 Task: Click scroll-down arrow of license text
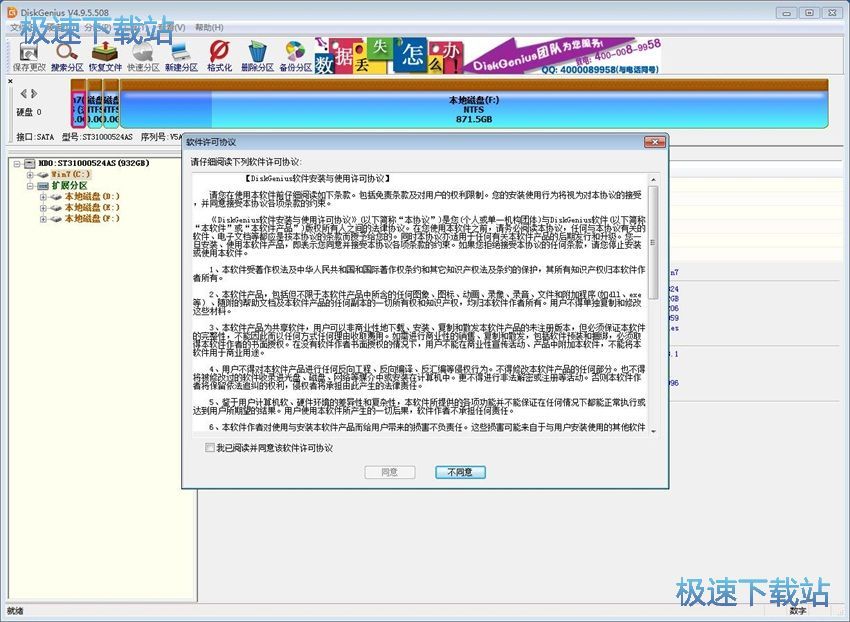pyautogui.click(x=653, y=432)
